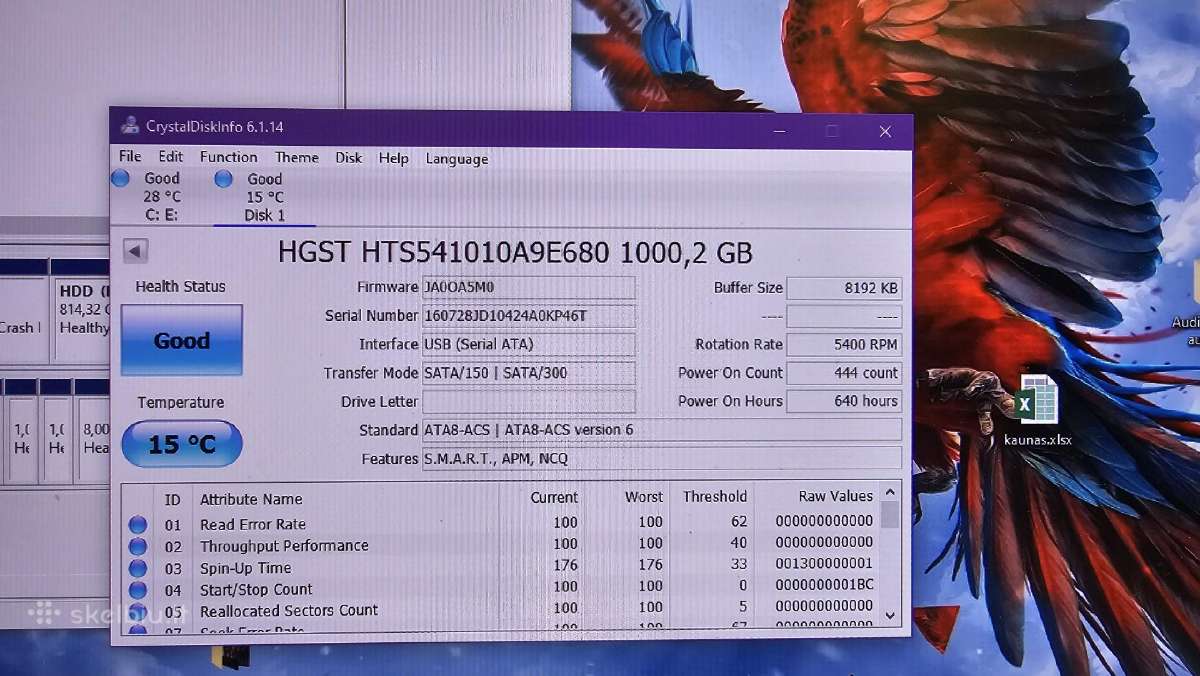Select the Reallocated Sectors Count attribute row

[501, 610]
